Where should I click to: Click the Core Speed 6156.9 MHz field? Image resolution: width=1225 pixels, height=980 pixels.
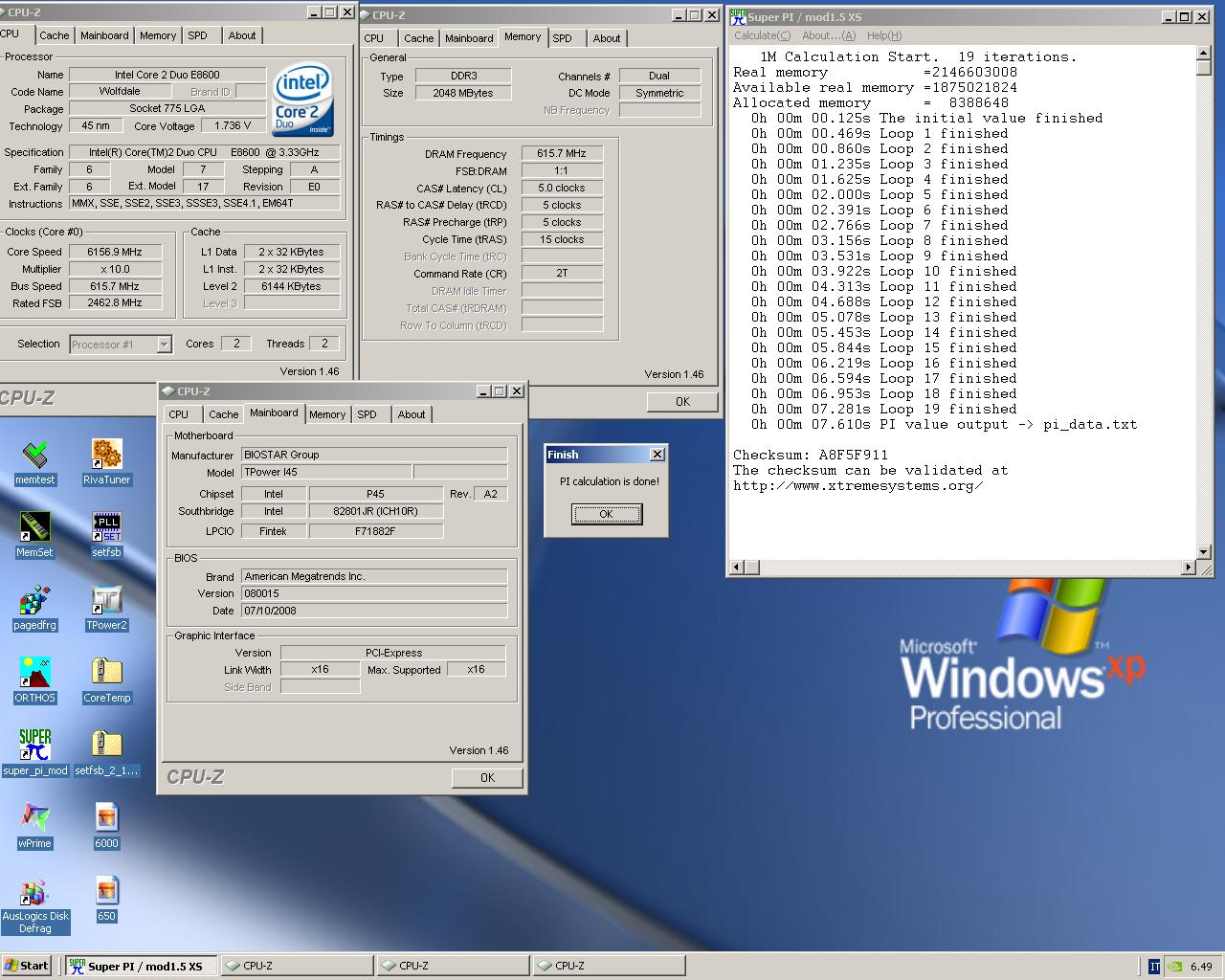point(115,253)
